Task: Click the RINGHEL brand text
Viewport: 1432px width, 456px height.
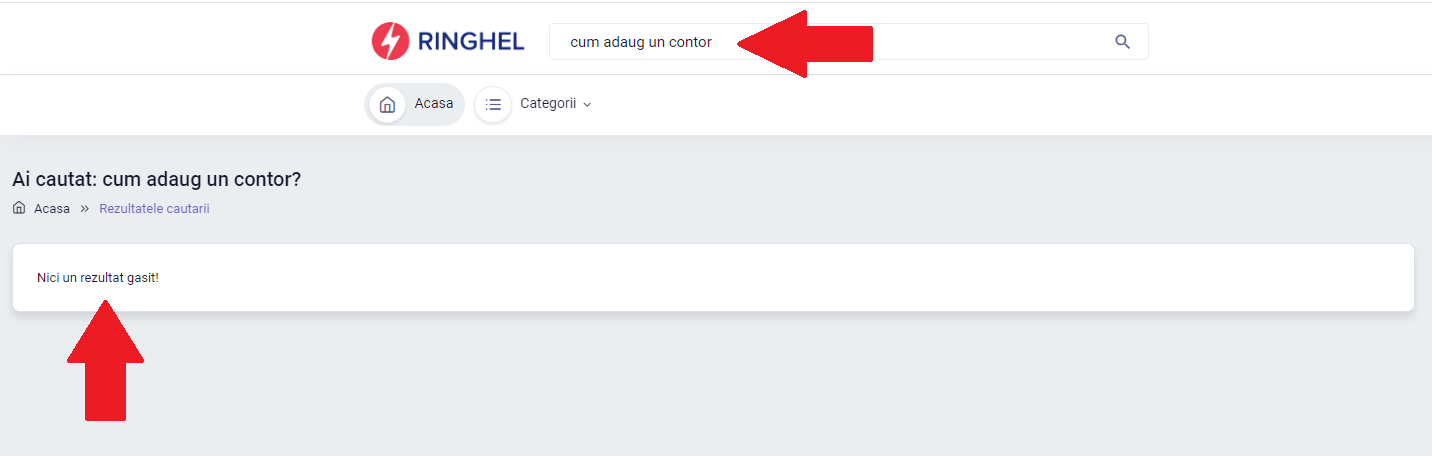Action: (472, 42)
